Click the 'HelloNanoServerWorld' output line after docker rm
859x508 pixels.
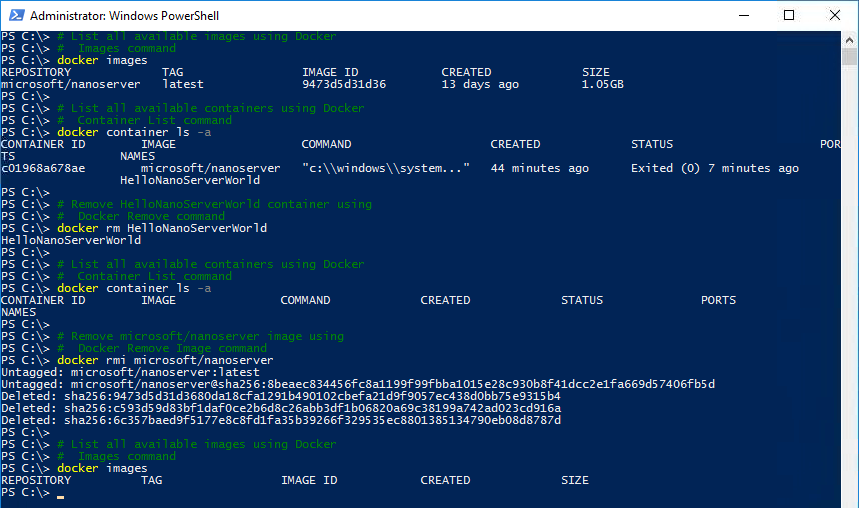[x=71, y=240]
